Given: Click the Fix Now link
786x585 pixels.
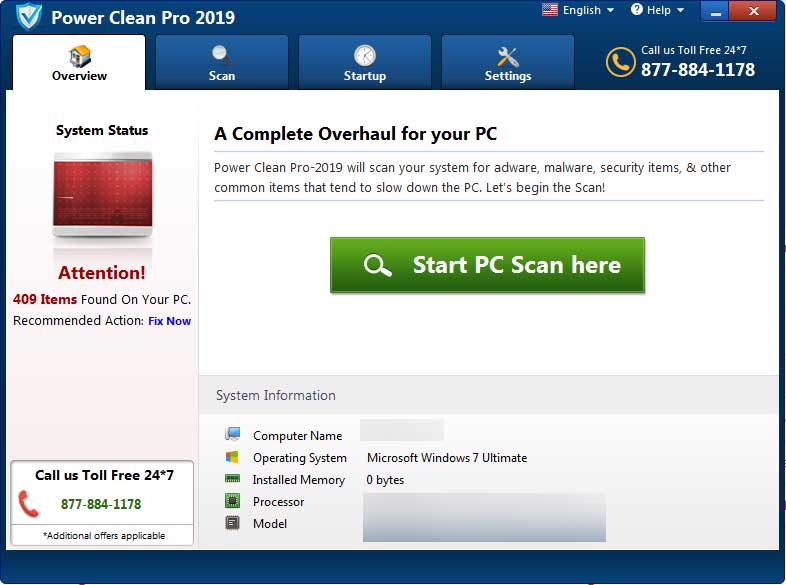Looking at the screenshot, I should click(169, 321).
